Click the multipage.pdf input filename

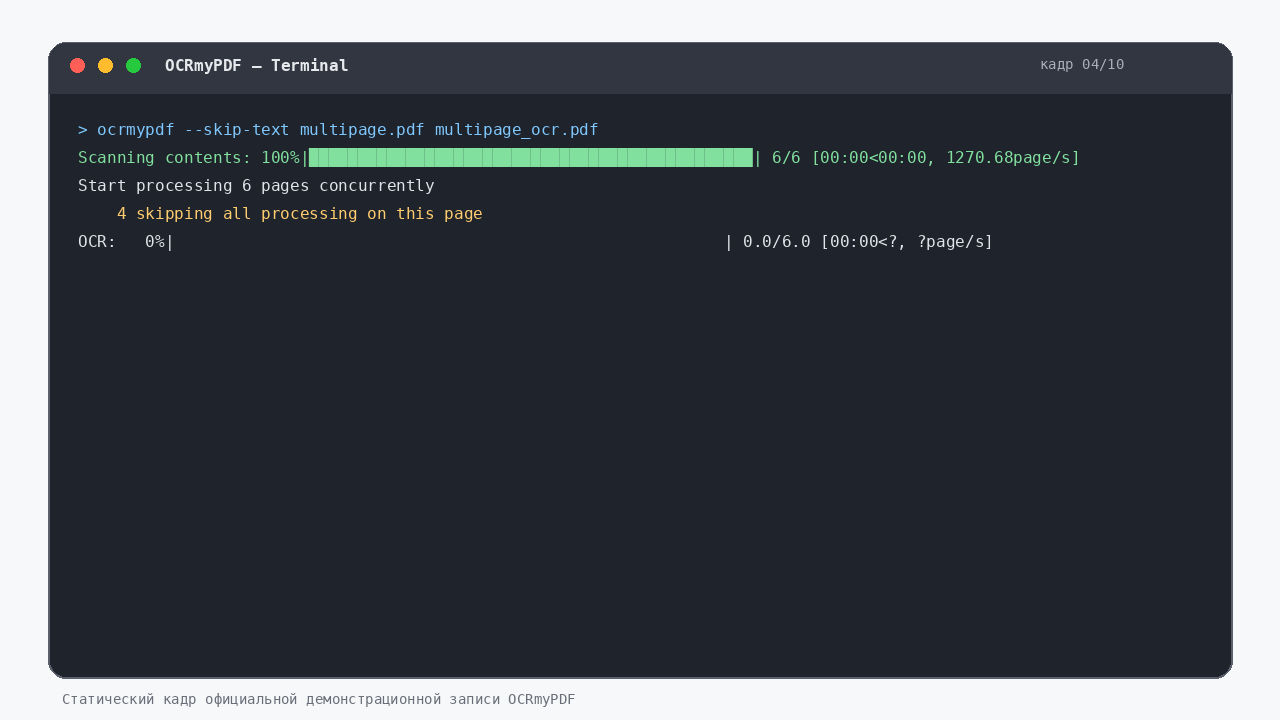point(362,130)
